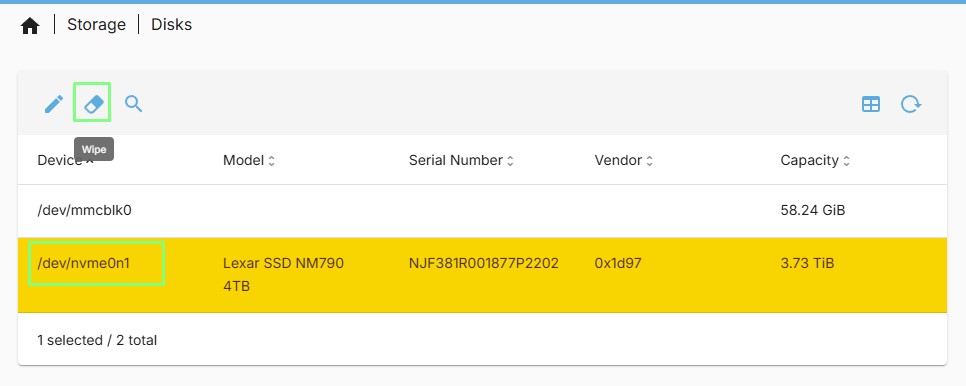Viewport: 966px width, 386px height.
Task: Sort by Capacity column header
Action: pyautogui.click(x=815, y=161)
